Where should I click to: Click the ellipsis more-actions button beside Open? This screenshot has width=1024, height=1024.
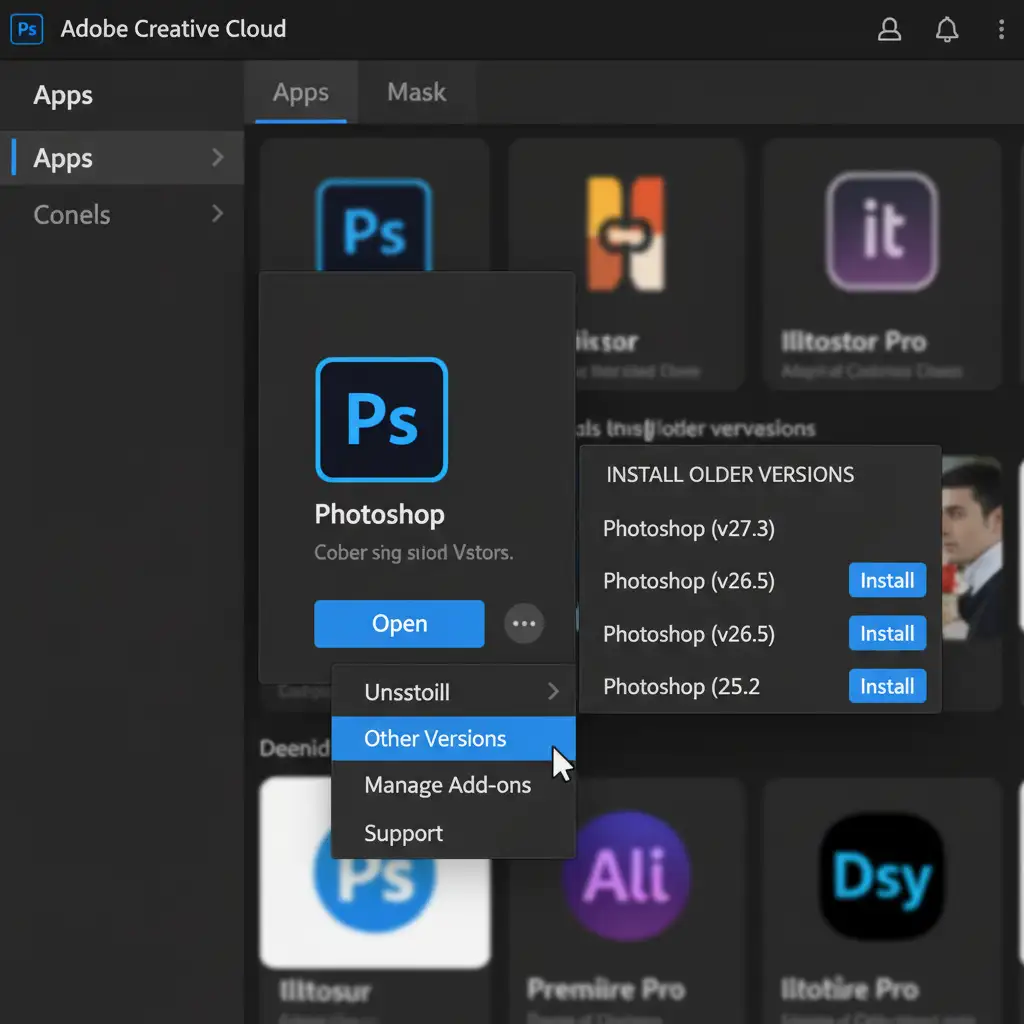coord(524,624)
